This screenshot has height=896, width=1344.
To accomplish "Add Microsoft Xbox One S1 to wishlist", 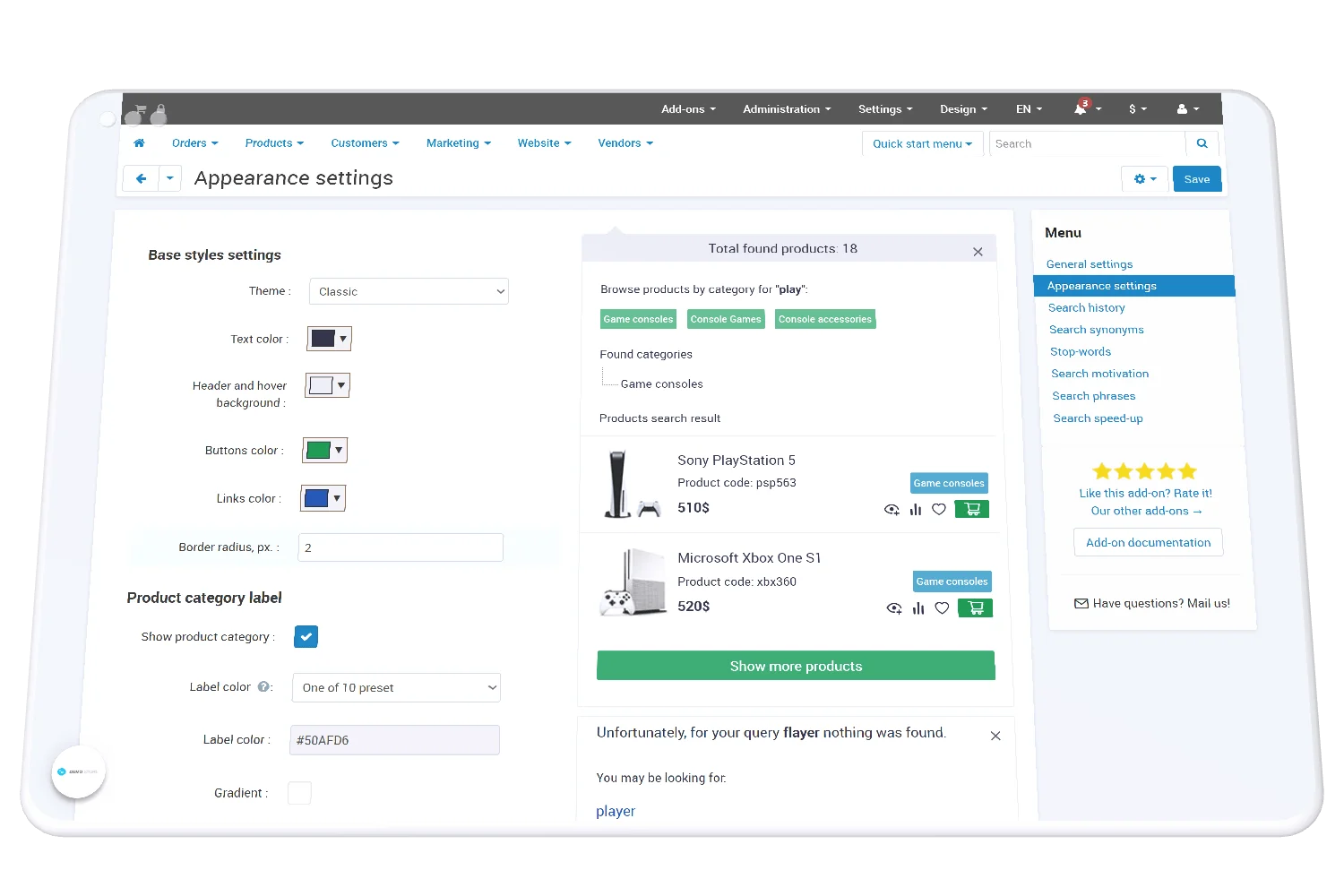I will click(x=942, y=608).
